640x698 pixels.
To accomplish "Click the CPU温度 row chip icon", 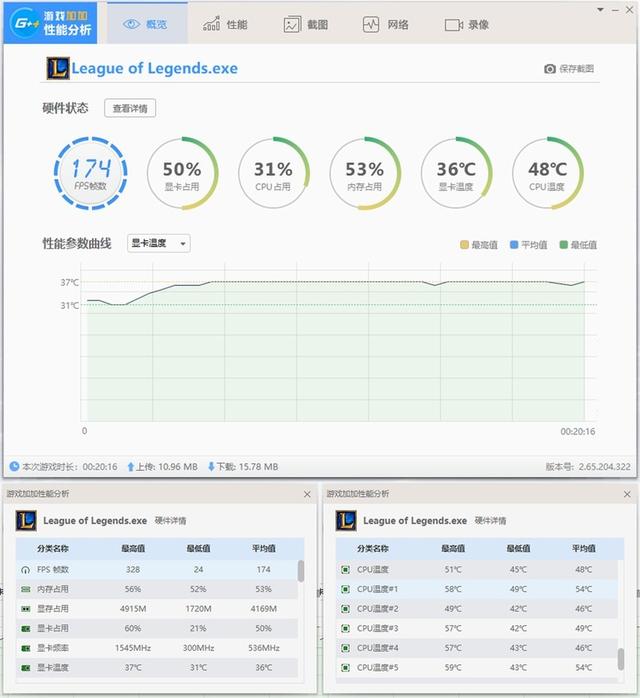I will (x=345, y=569).
